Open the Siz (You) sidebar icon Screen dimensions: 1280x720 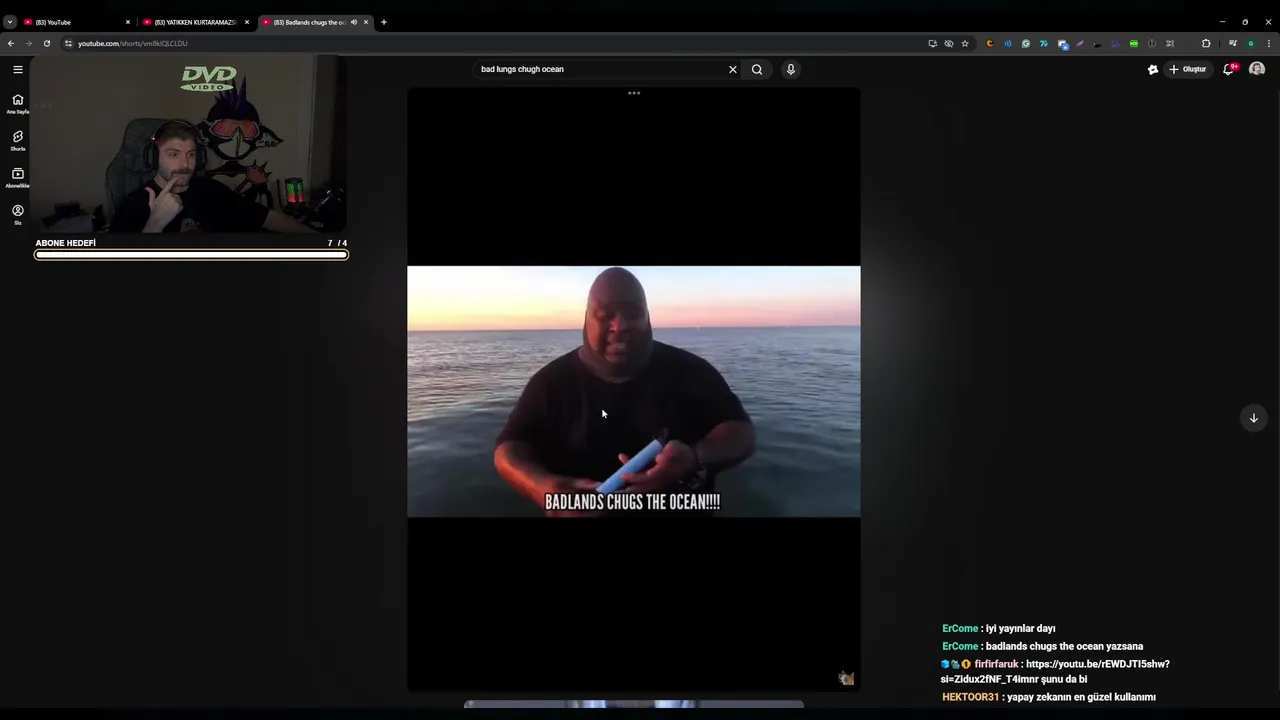(x=18, y=214)
